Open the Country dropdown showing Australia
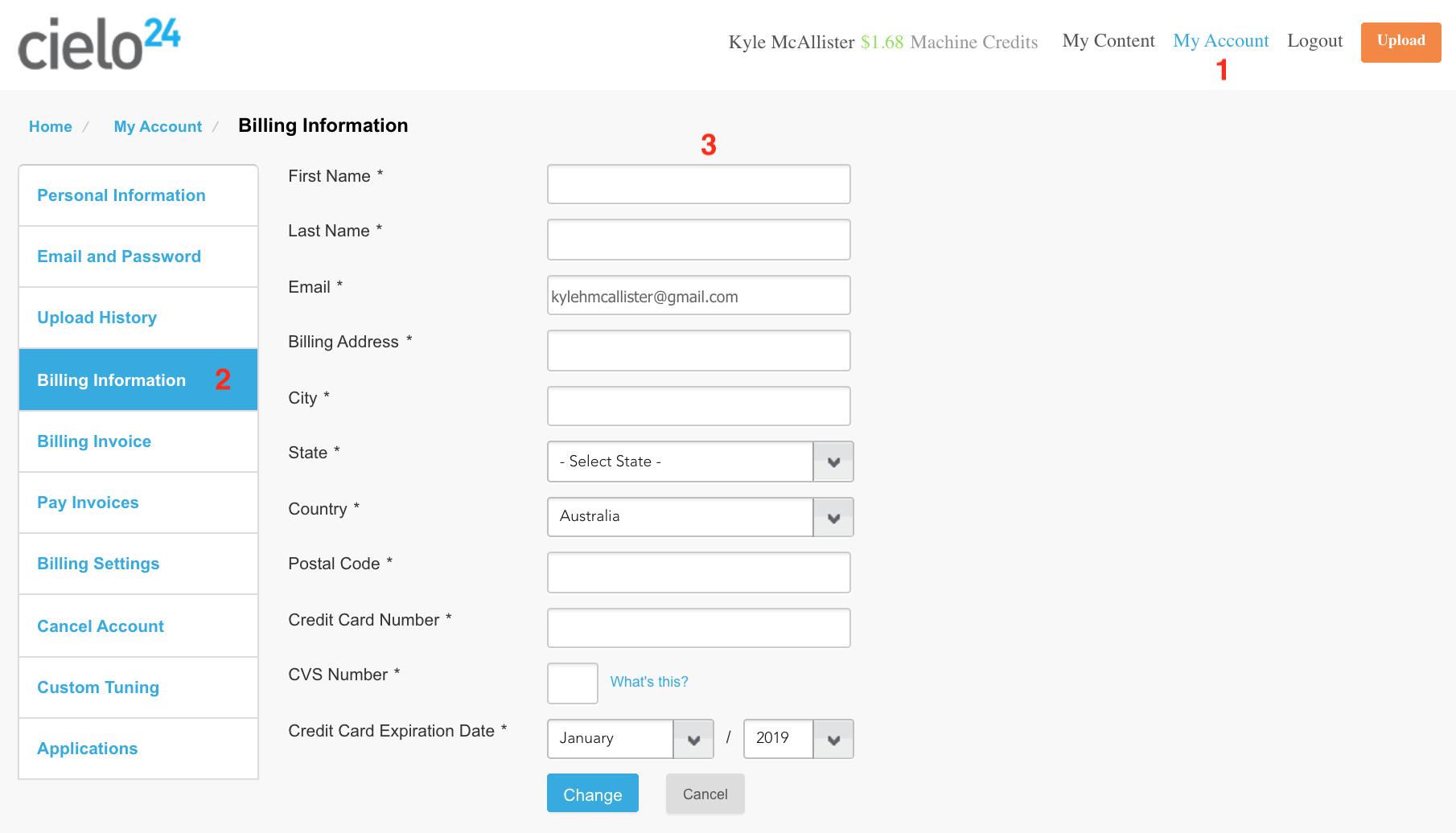The image size is (1456, 833). 700,517
